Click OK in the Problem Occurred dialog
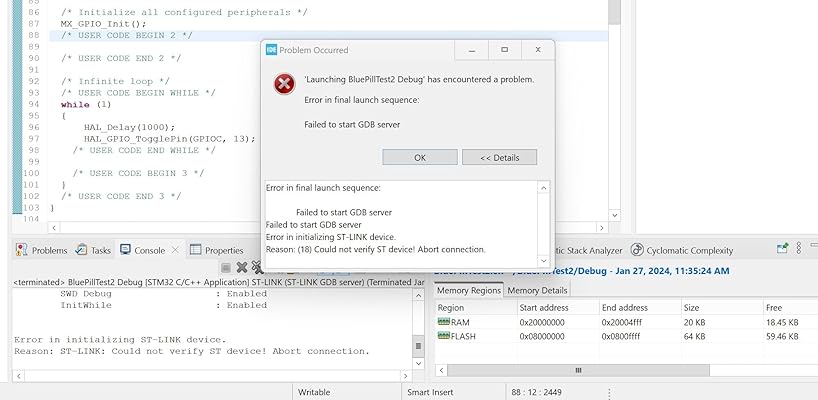The image size is (818, 400). click(x=420, y=157)
